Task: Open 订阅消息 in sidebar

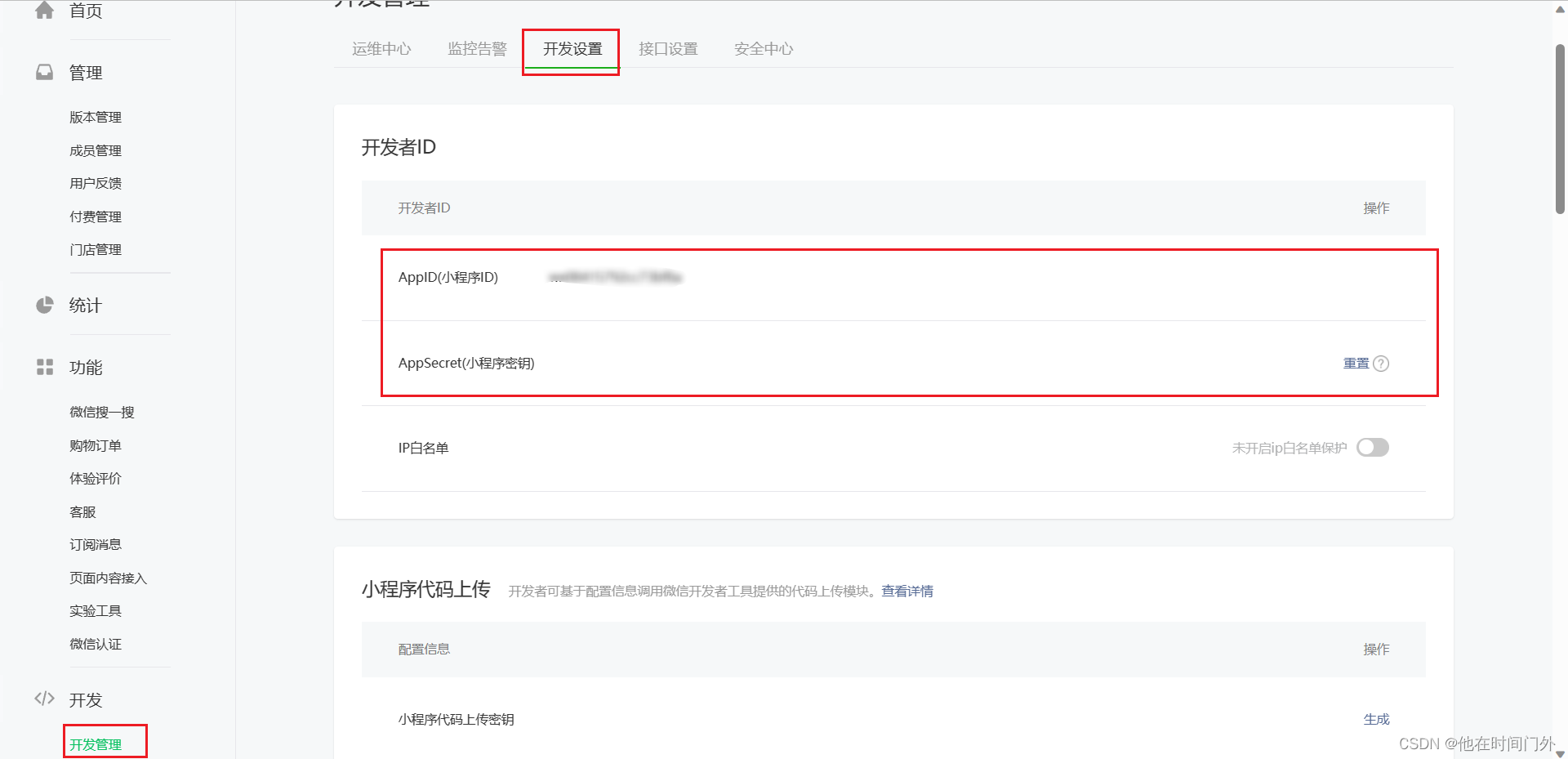Action: pyautogui.click(x=96, y=545)
